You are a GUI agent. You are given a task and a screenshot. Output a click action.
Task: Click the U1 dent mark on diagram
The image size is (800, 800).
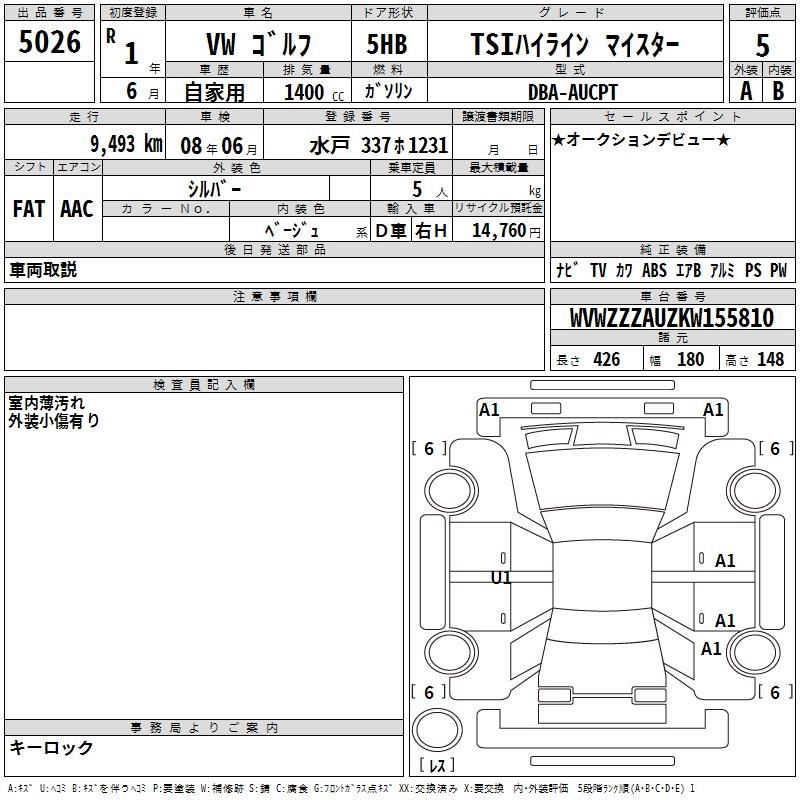click(x=501, y=578)
